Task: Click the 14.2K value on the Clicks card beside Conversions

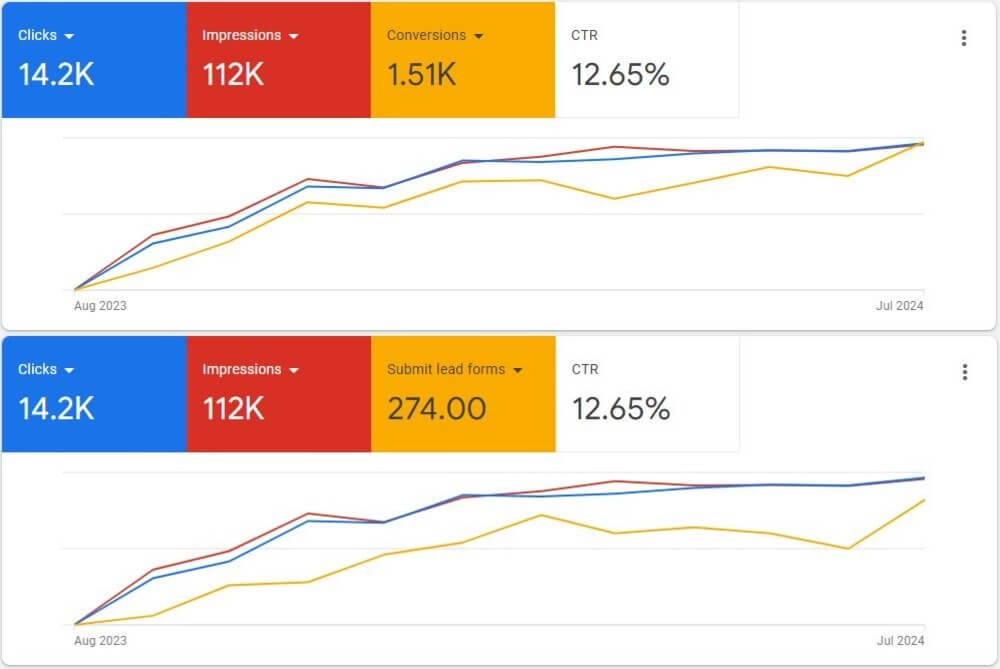Action: 56,75
